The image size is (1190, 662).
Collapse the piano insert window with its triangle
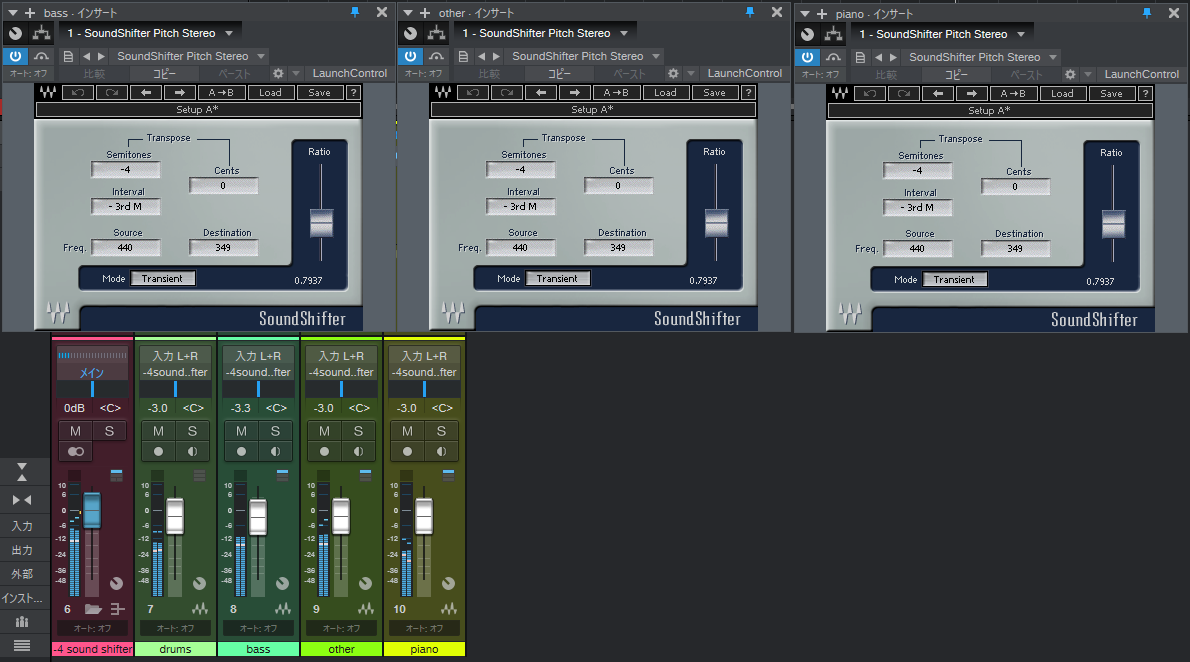804,14
